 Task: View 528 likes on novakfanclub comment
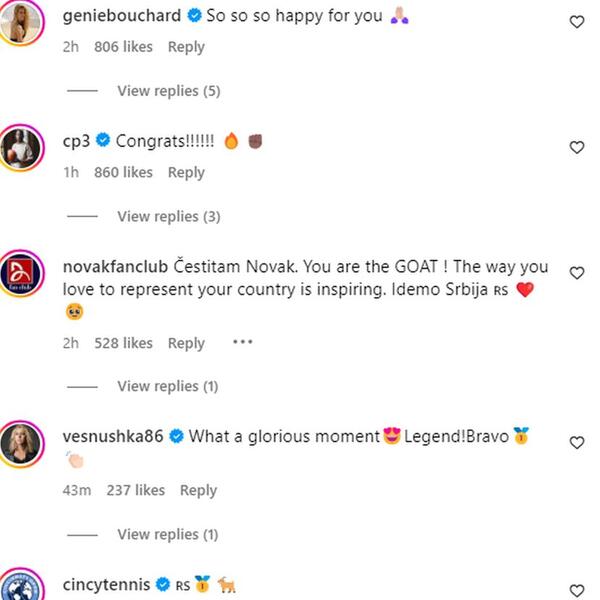point(123,342)
